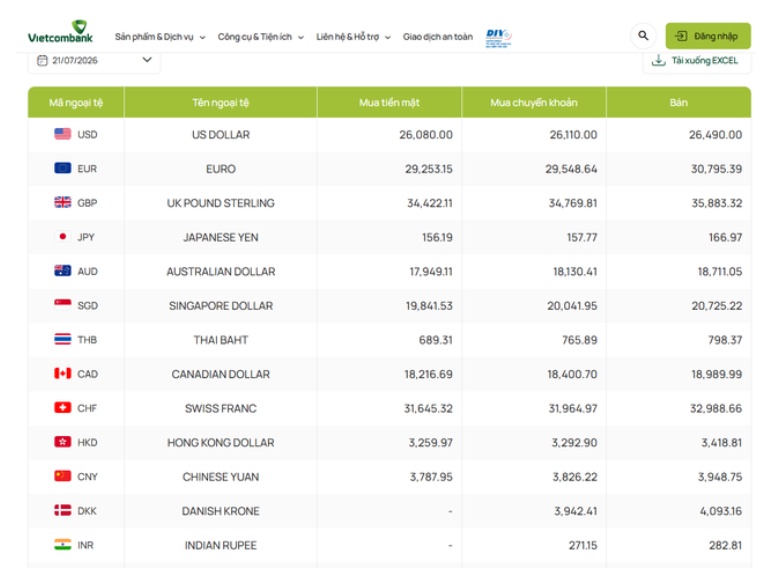Image resolution: width=762 pixels, height=581 pixels.
Task: Click the EUR transfer value 29,548.64
Action: tap(571, 169)
